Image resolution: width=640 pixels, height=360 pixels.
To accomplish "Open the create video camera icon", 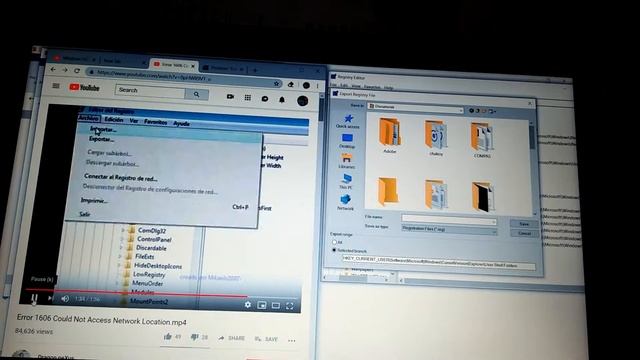I will tap(230, 97).
